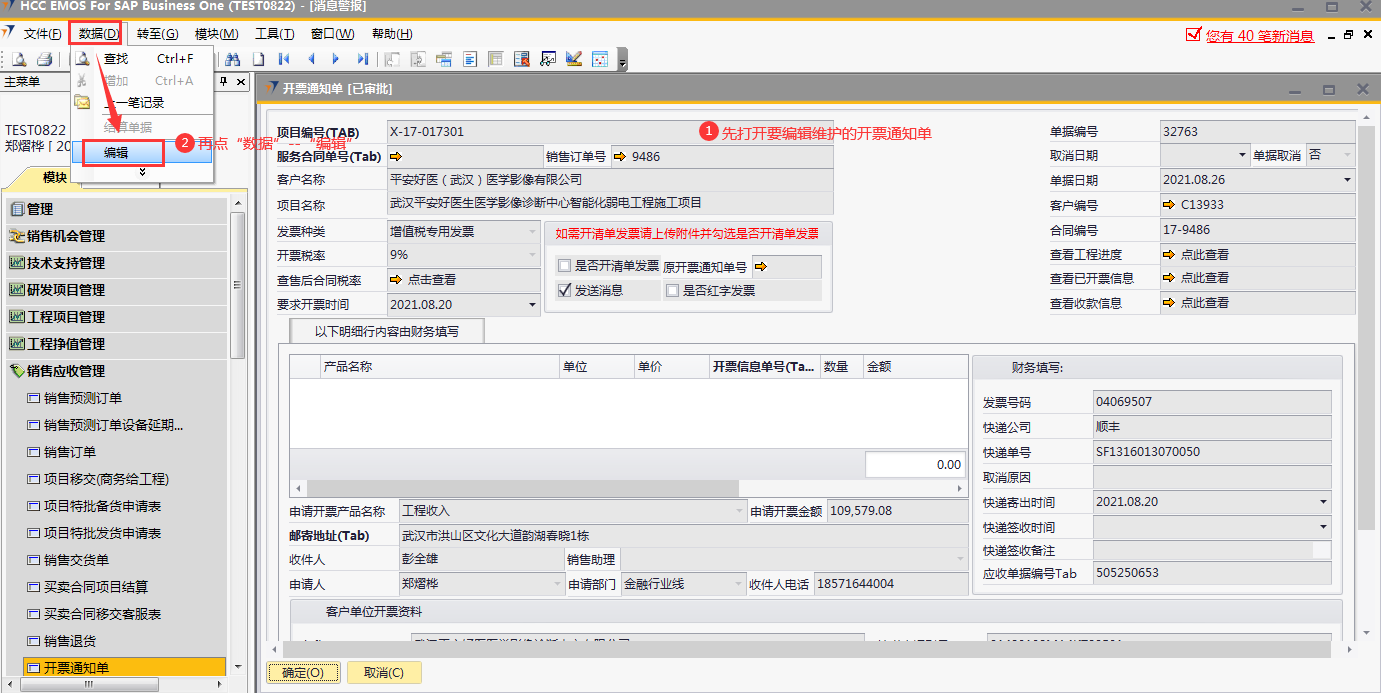Expand the 快递寄出时间 date dropdown
This screenshot has width=1381, height=693.
pos(1323,502)
